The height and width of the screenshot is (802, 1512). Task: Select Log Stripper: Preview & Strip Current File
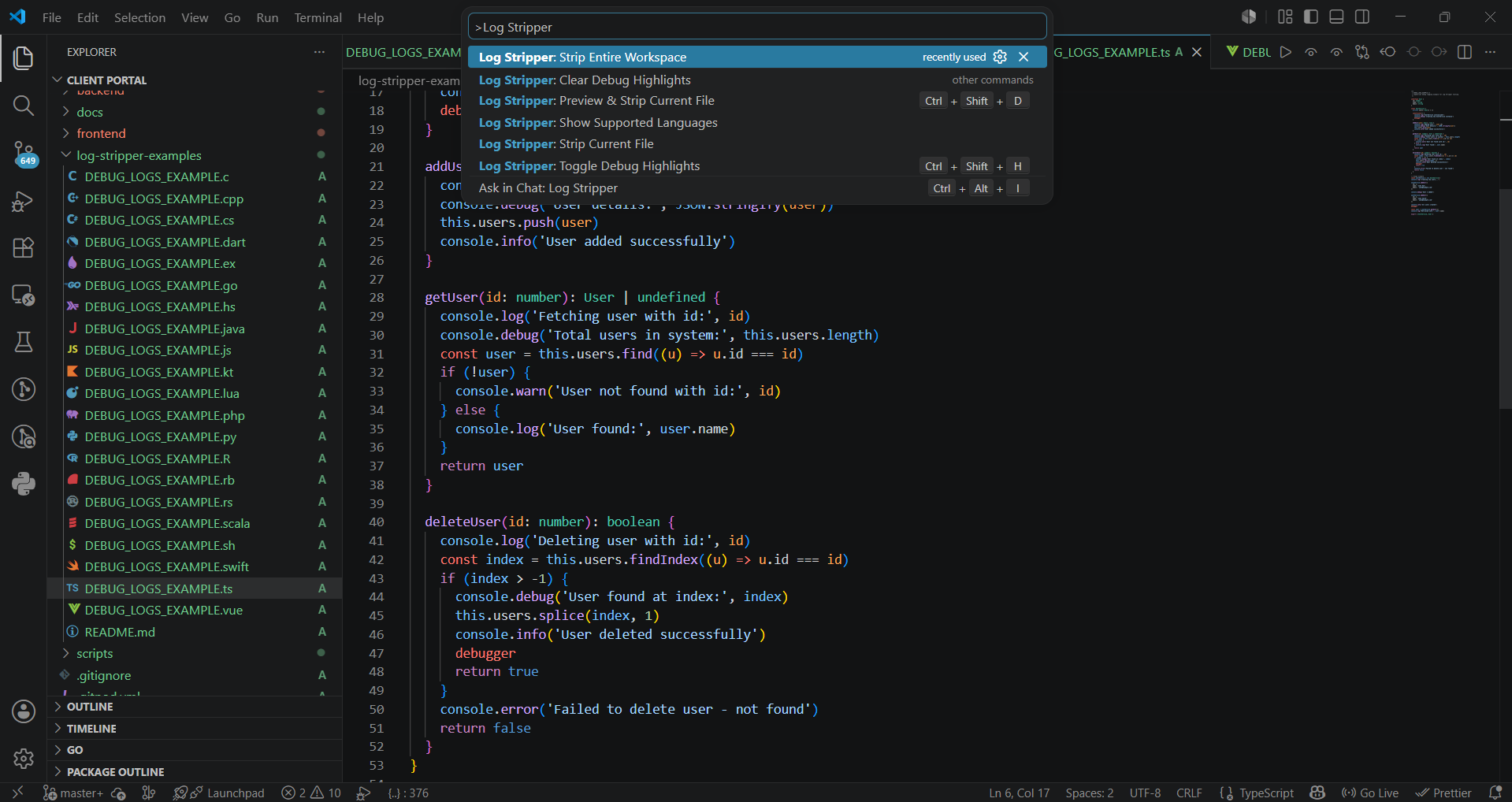(x=757, y=101)
